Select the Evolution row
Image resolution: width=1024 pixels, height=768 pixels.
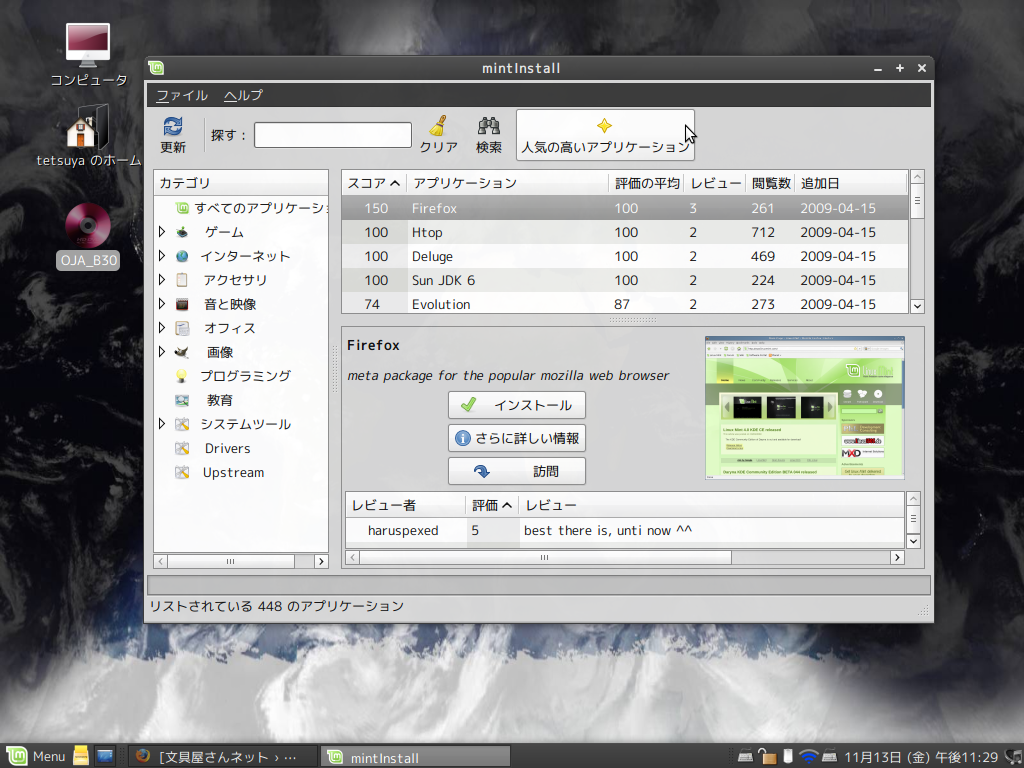624,304
